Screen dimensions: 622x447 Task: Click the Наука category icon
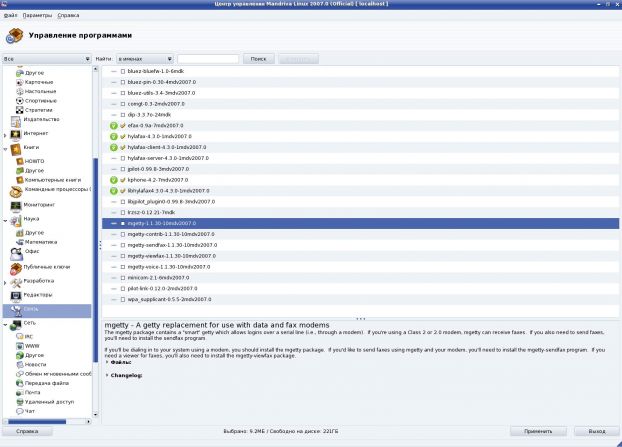pyautogui.click(x=16, y=221)
